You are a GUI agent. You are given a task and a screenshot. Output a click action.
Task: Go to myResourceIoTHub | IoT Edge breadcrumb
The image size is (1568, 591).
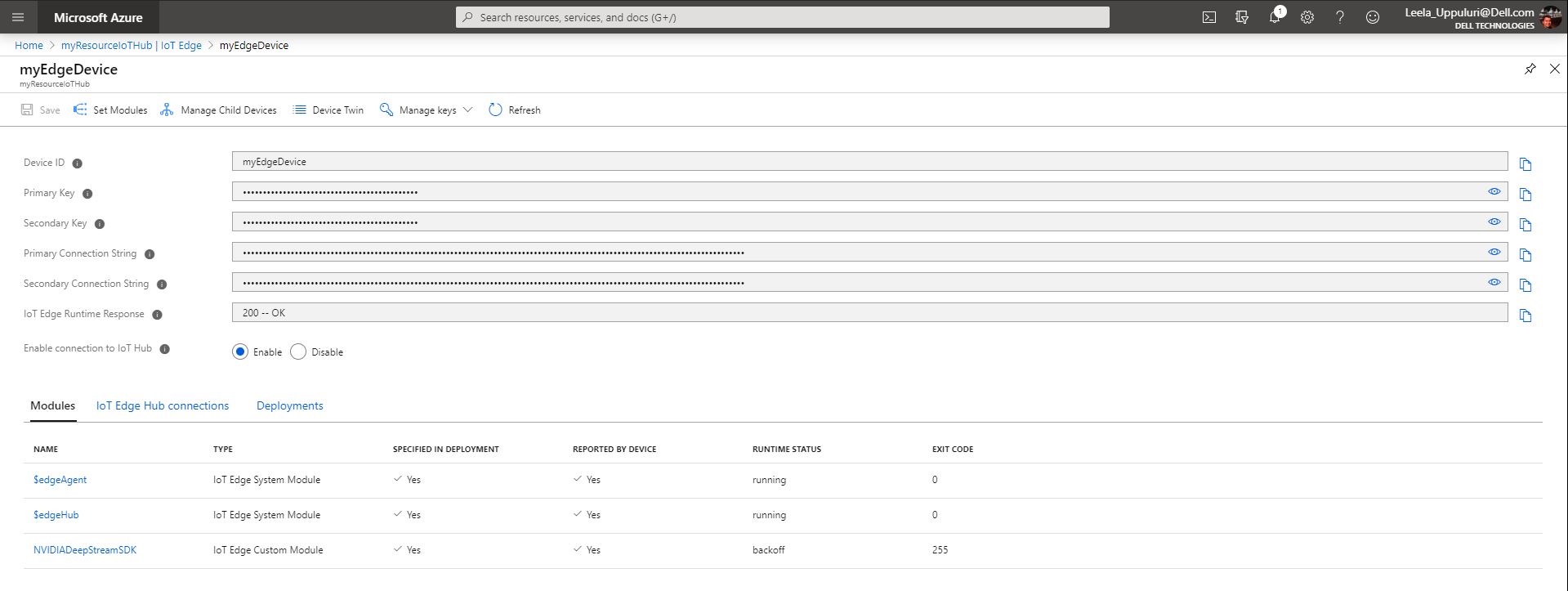(x=132, y=45)
